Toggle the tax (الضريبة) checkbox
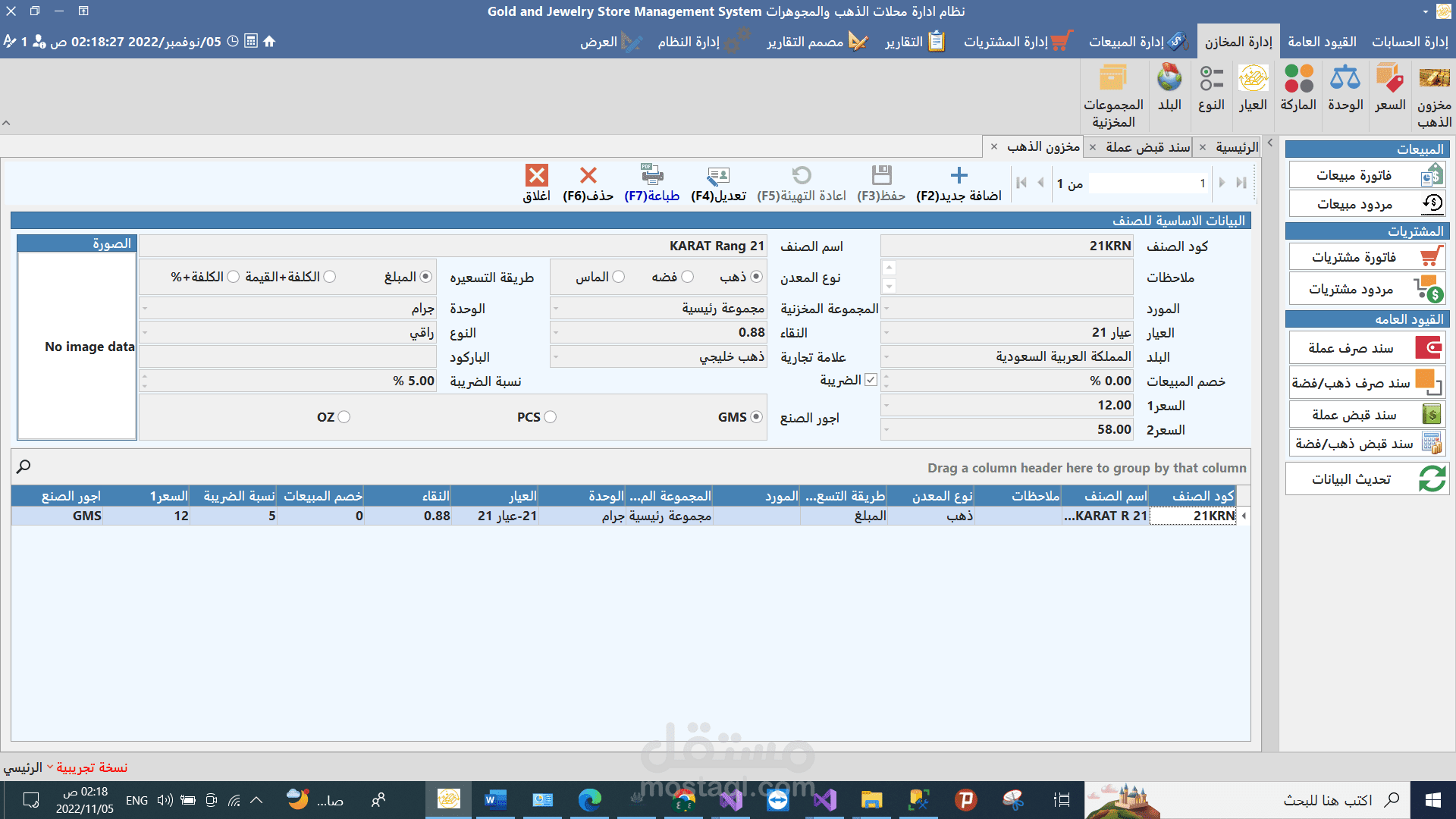The image size is (1456, 819). click(871, 380)
